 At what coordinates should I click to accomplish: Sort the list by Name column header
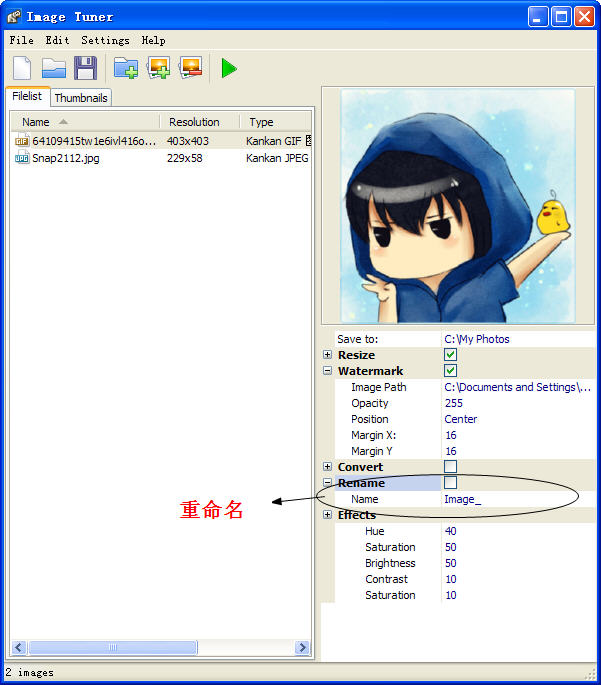click(x=85, y=122)
